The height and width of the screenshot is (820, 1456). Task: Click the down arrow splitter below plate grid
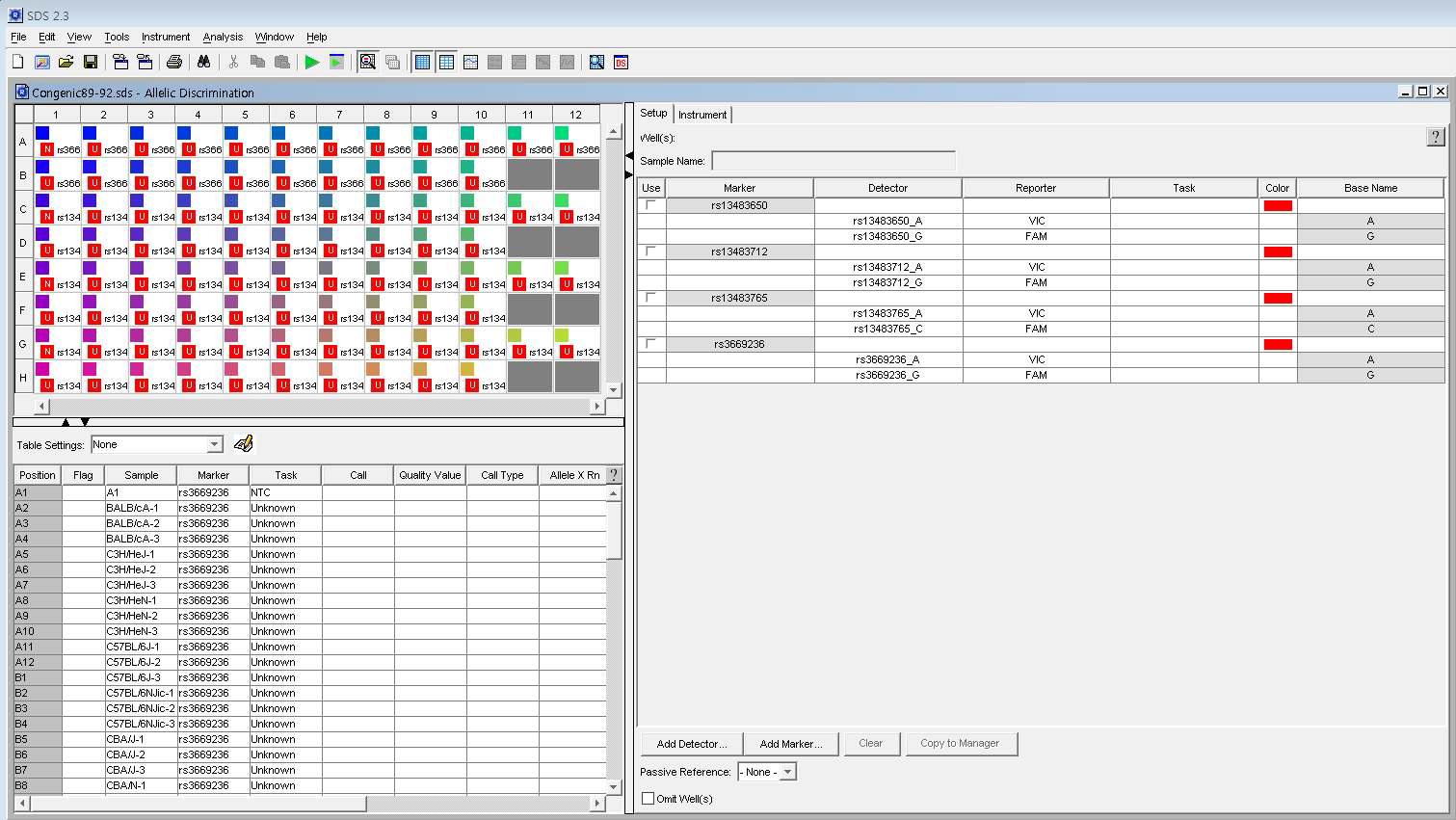pyautogui.click(x=85, y=422)
